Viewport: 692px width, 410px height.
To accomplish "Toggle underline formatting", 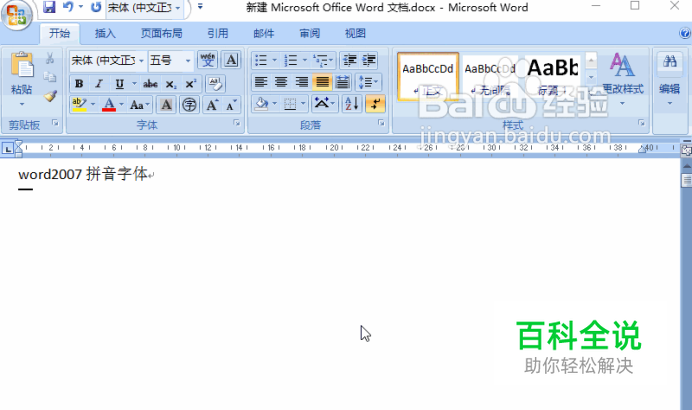I will coord(119,83).
